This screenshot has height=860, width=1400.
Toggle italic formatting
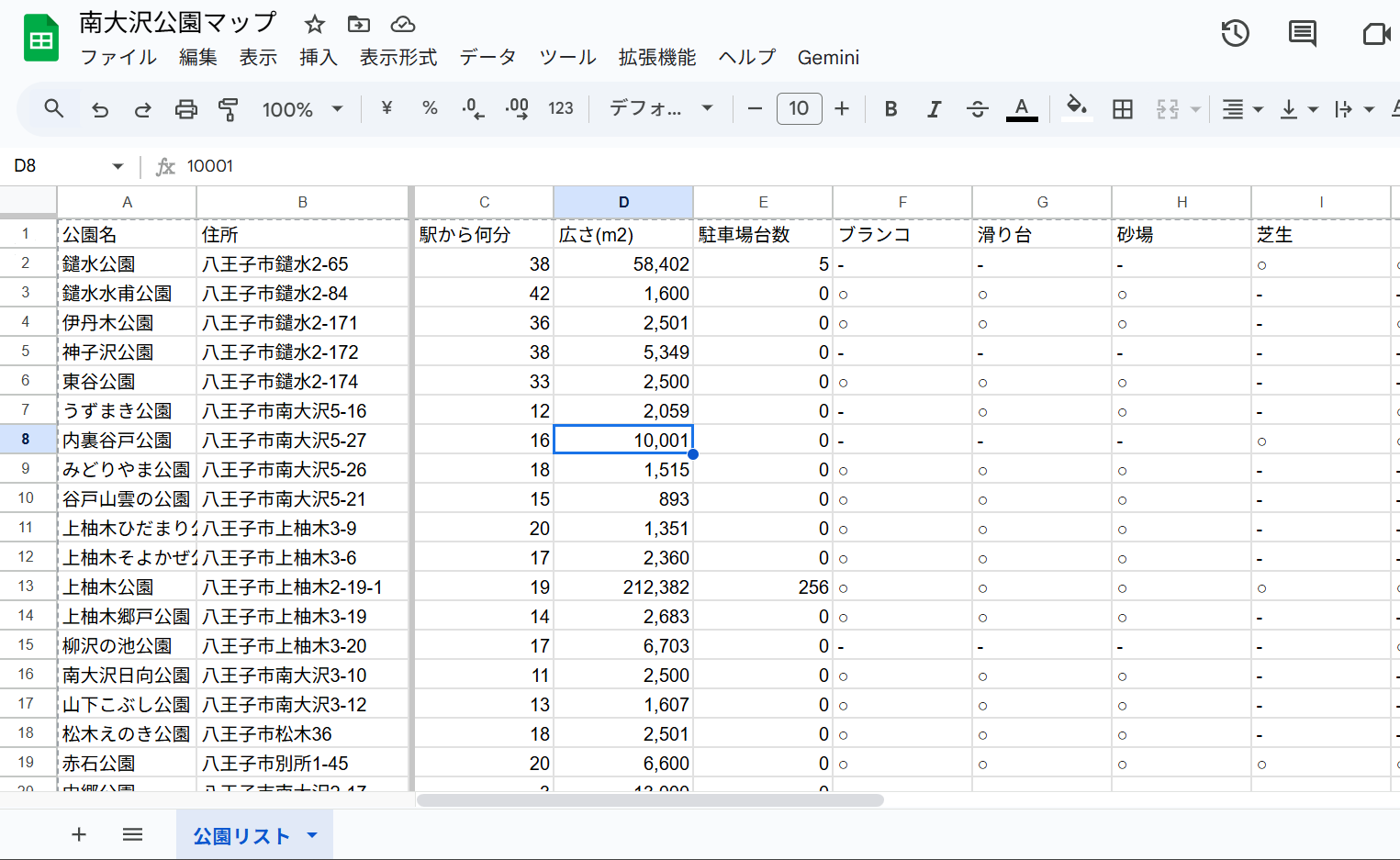(x=934, y=109)
